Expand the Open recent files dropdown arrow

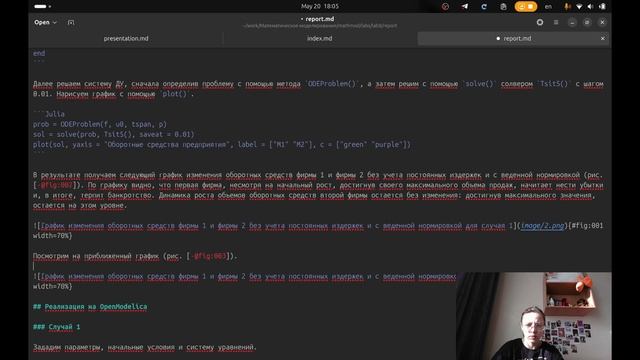pyautogui.click(x=55, y=22)
